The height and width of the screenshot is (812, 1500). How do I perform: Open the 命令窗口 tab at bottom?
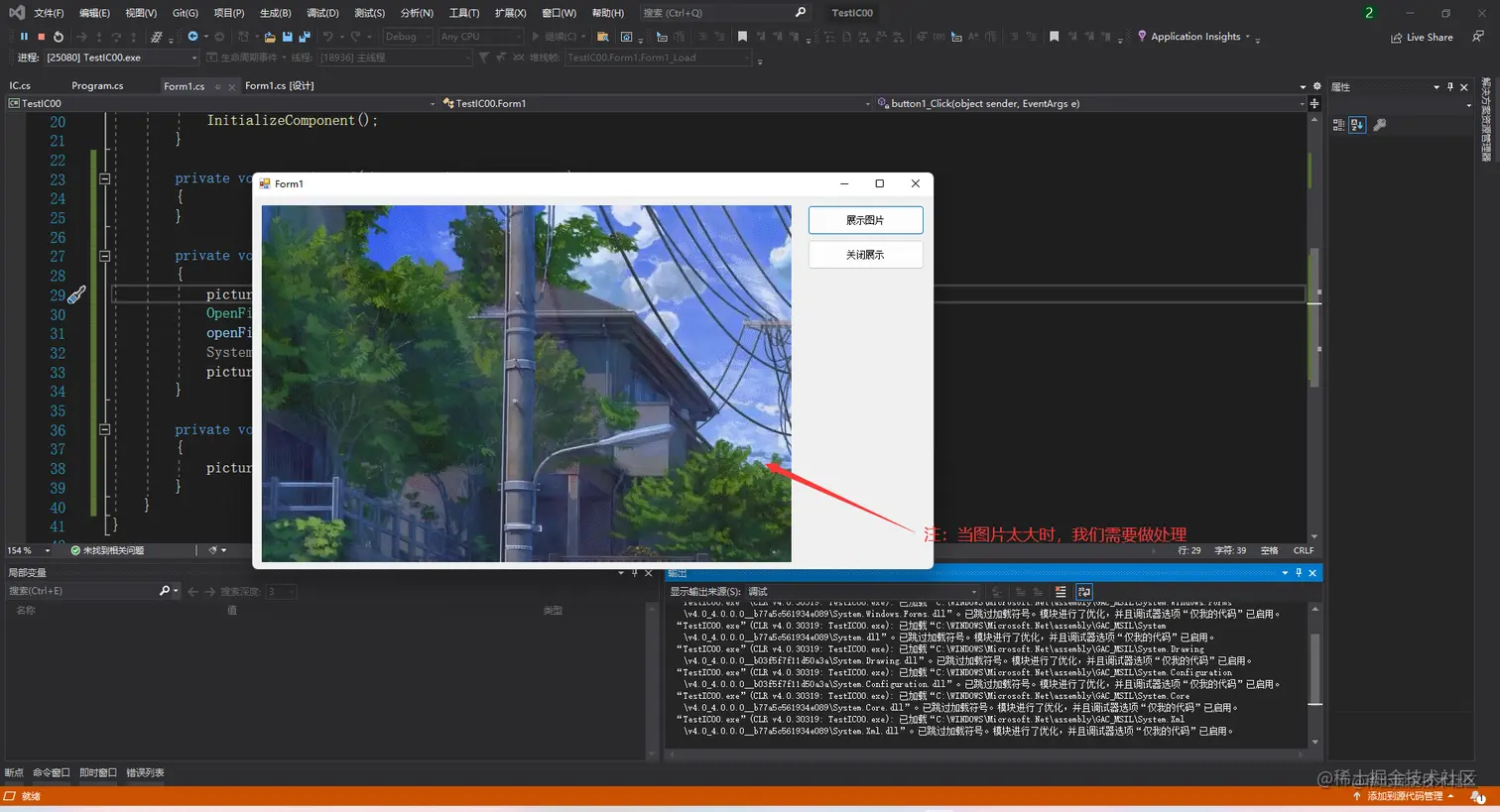tap(52, 772)
